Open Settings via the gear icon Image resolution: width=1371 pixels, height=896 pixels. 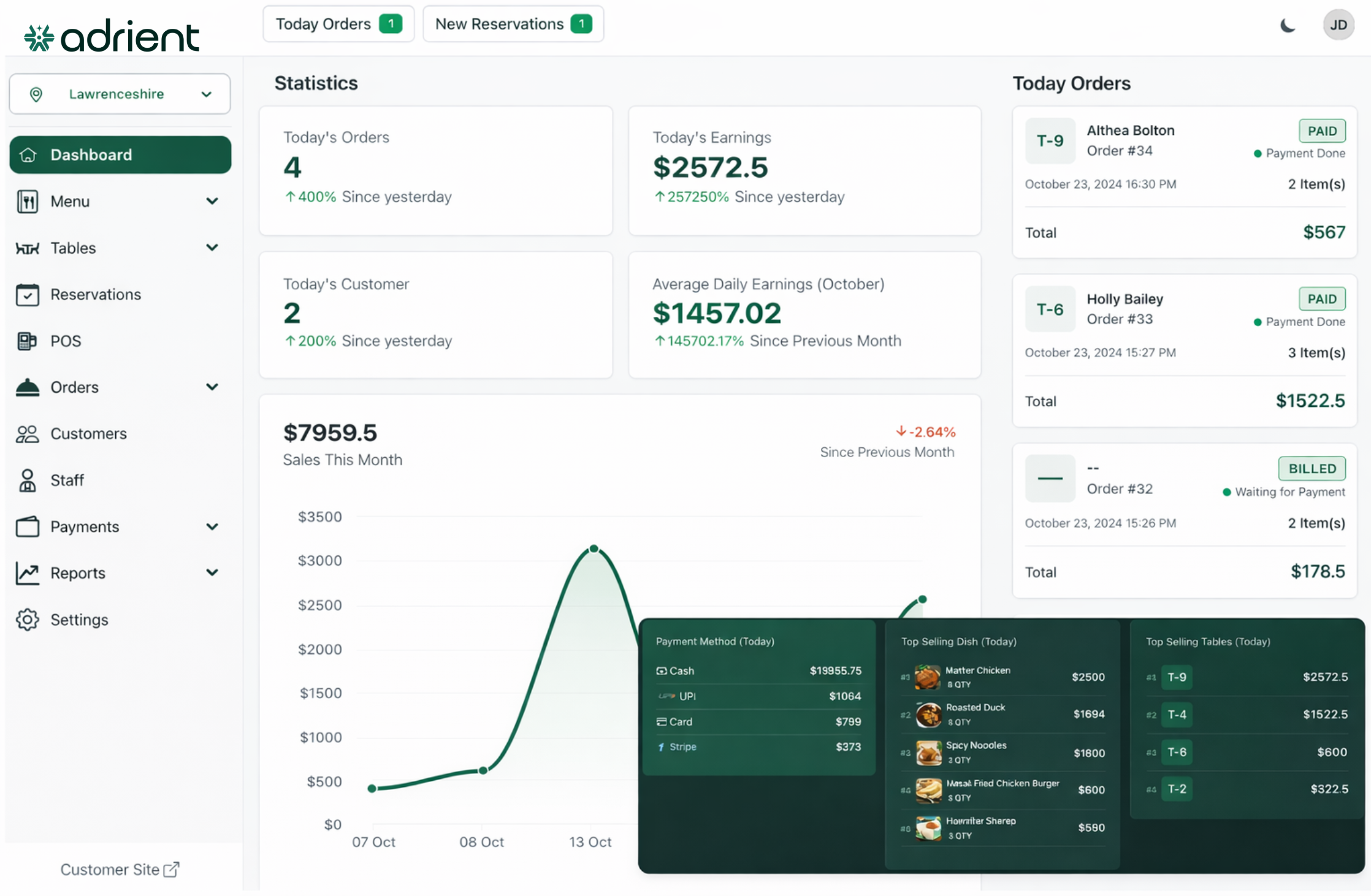click(x=28, y=620)
